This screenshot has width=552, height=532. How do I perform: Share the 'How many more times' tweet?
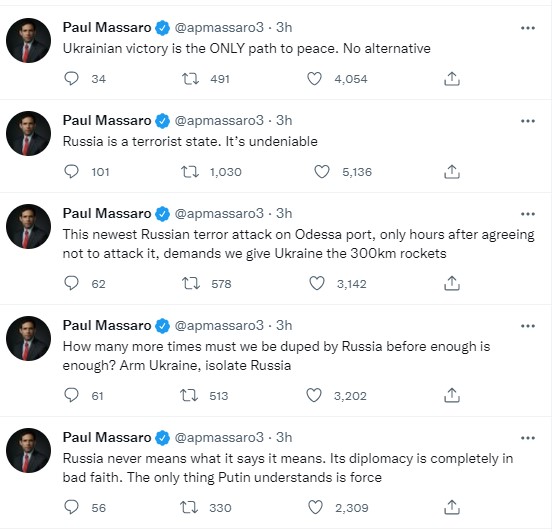click(452, 395)
